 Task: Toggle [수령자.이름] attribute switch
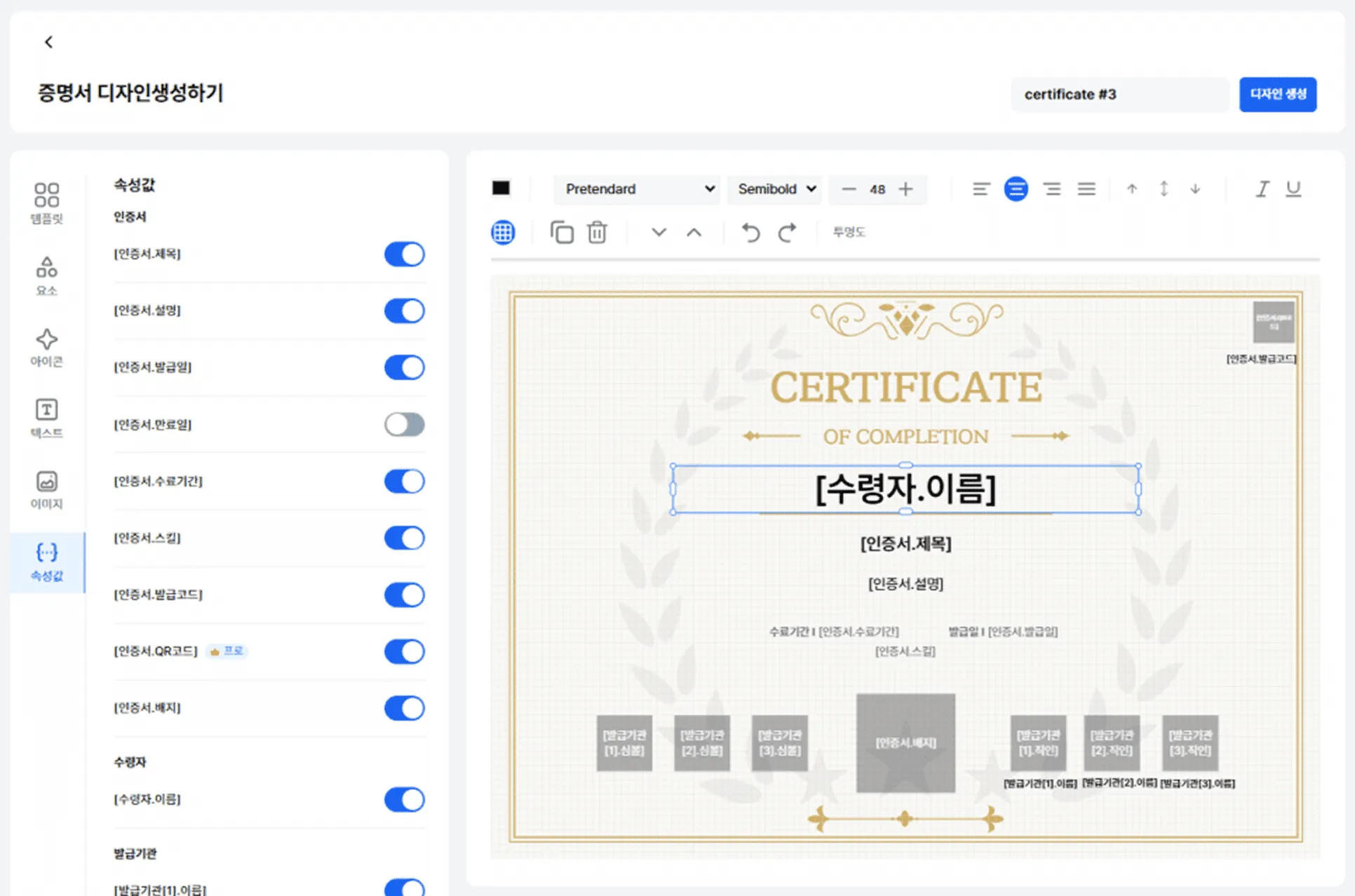click(405, 799)
